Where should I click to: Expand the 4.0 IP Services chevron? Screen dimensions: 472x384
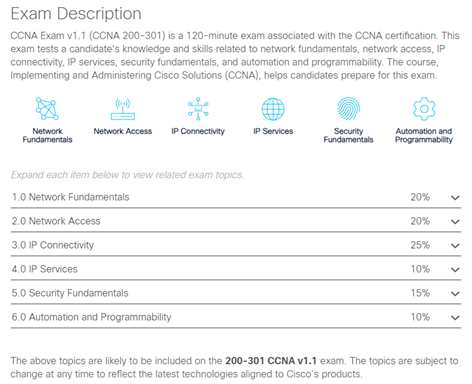(455, 270)
